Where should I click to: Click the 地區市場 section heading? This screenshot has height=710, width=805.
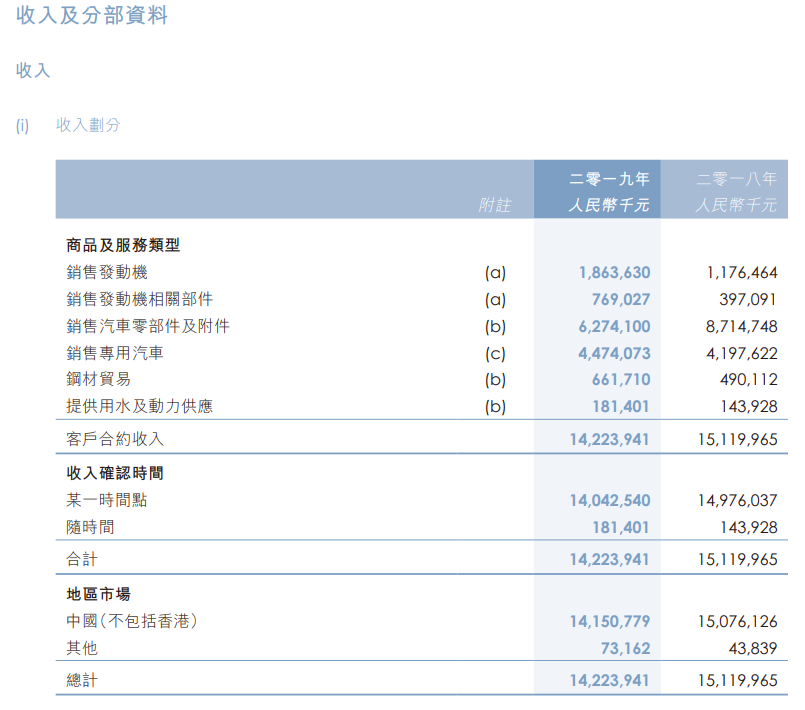point(99,593)
